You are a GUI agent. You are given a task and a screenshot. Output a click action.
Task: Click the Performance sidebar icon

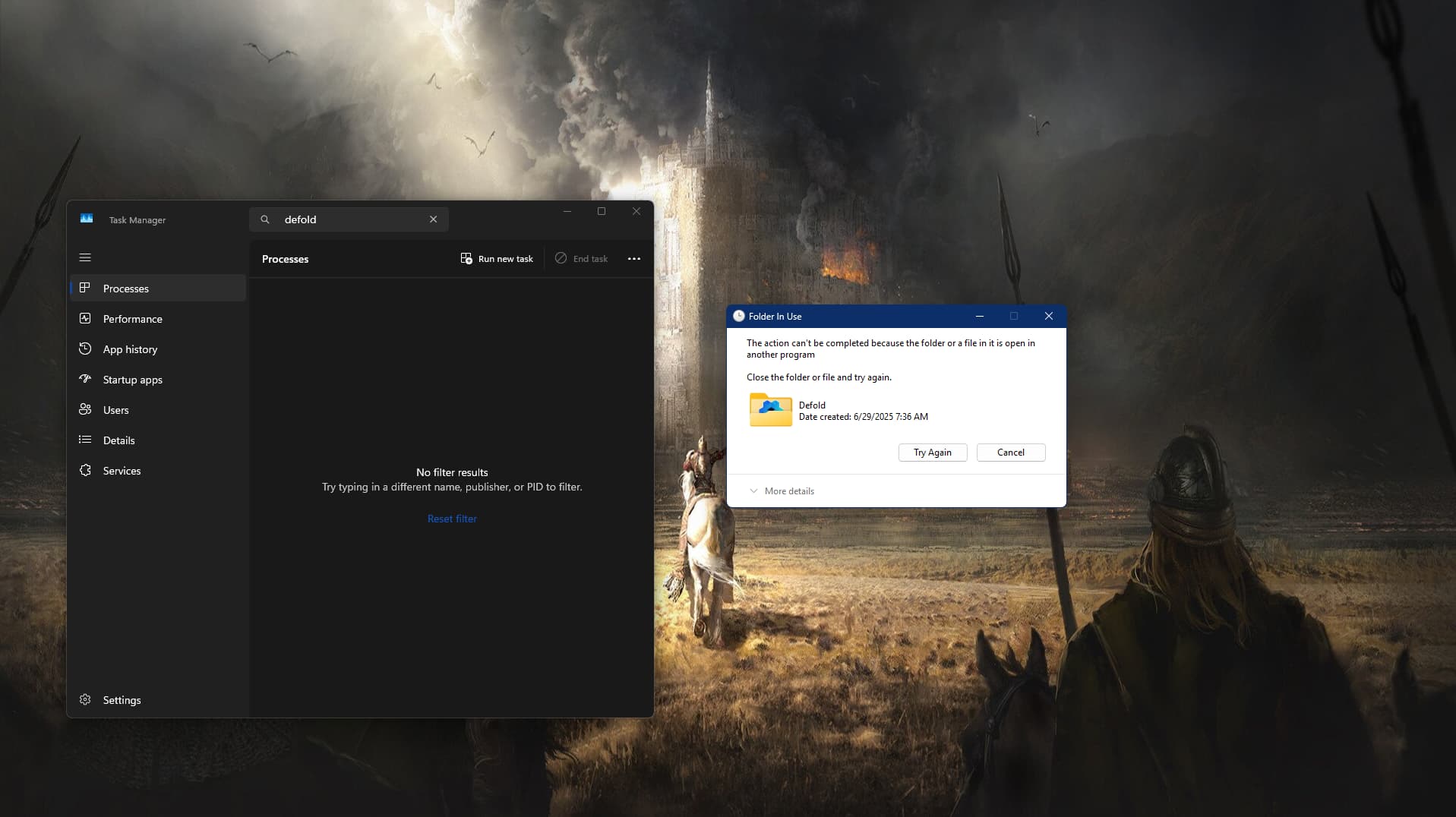coord(85,318)
